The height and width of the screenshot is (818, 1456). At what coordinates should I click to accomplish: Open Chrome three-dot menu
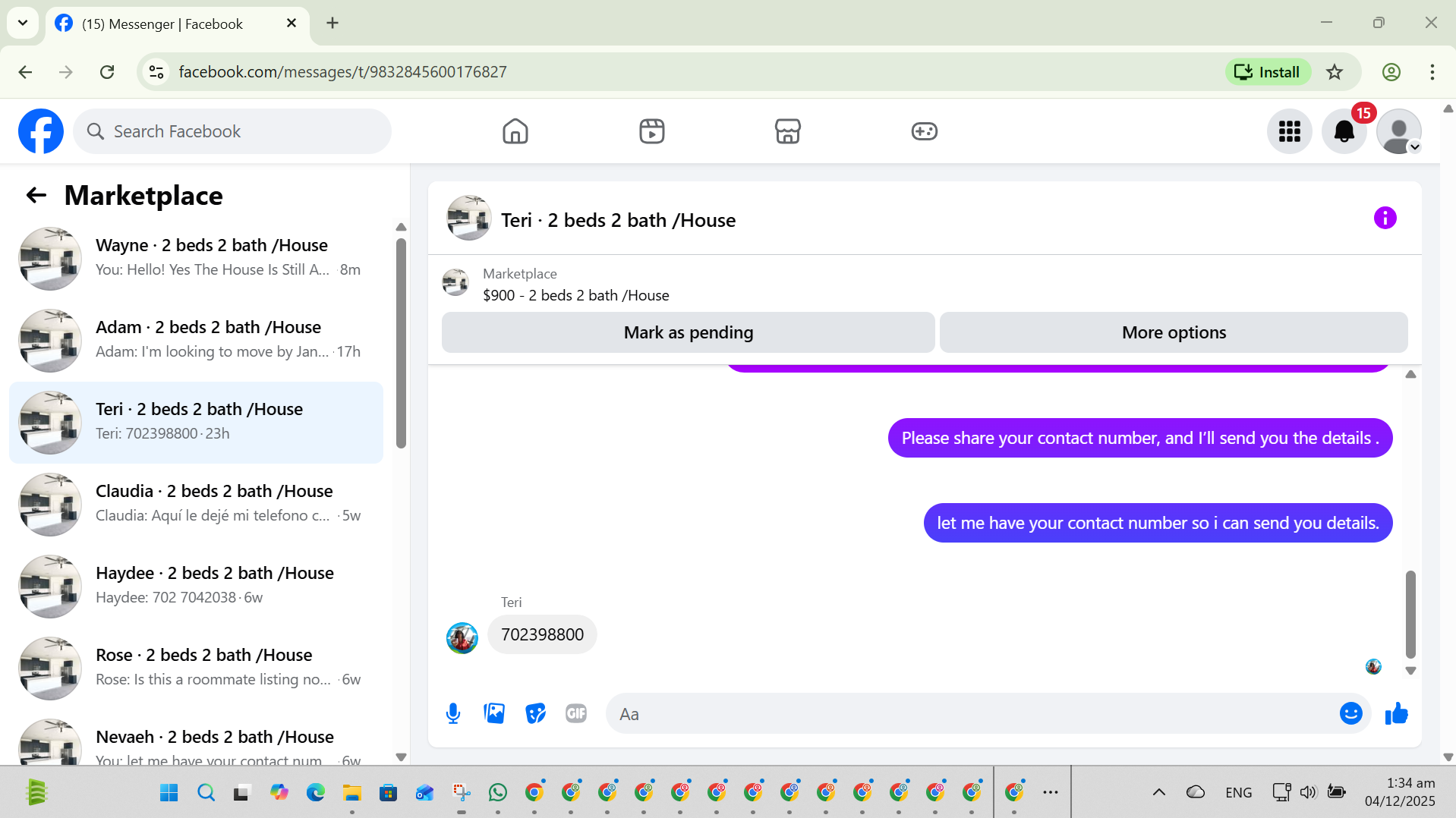(x=1432, y=72)
